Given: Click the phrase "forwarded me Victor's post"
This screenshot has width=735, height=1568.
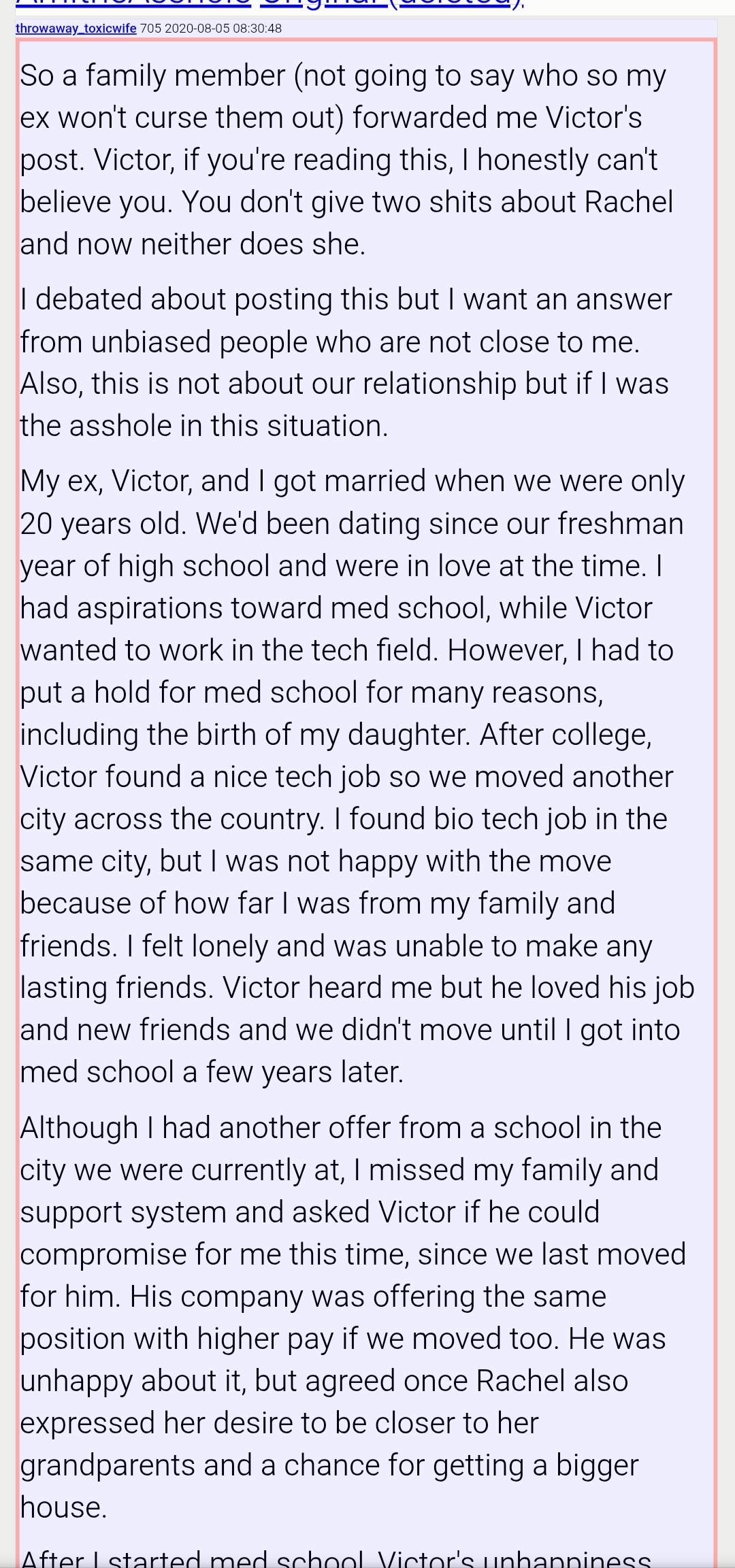Looking at the screenshot, I should tap(497, 118).
